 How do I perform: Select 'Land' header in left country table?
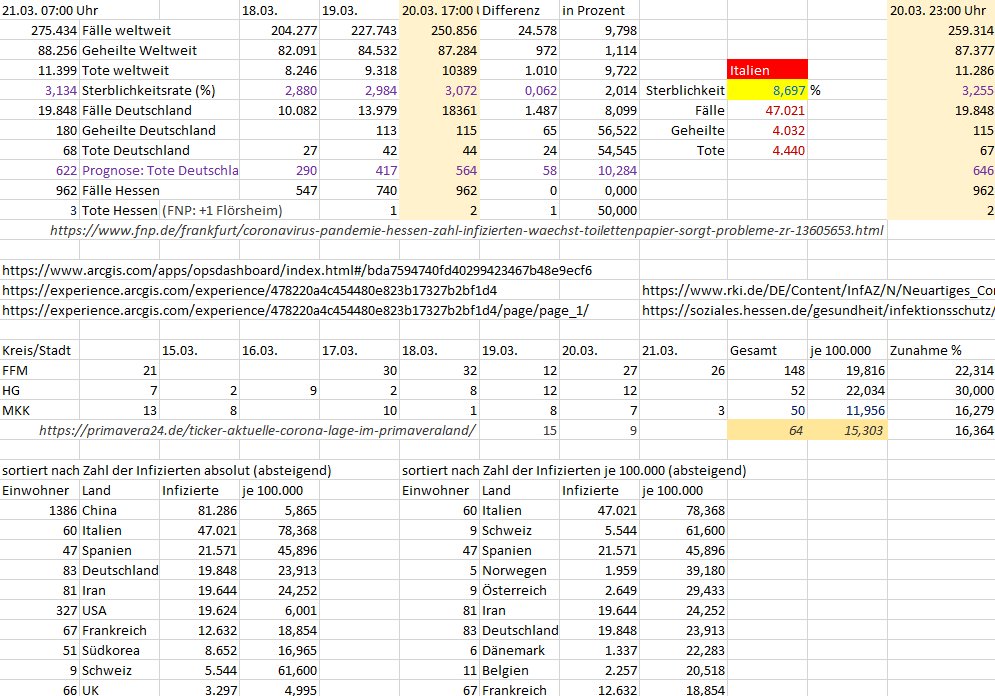(120, 490)
